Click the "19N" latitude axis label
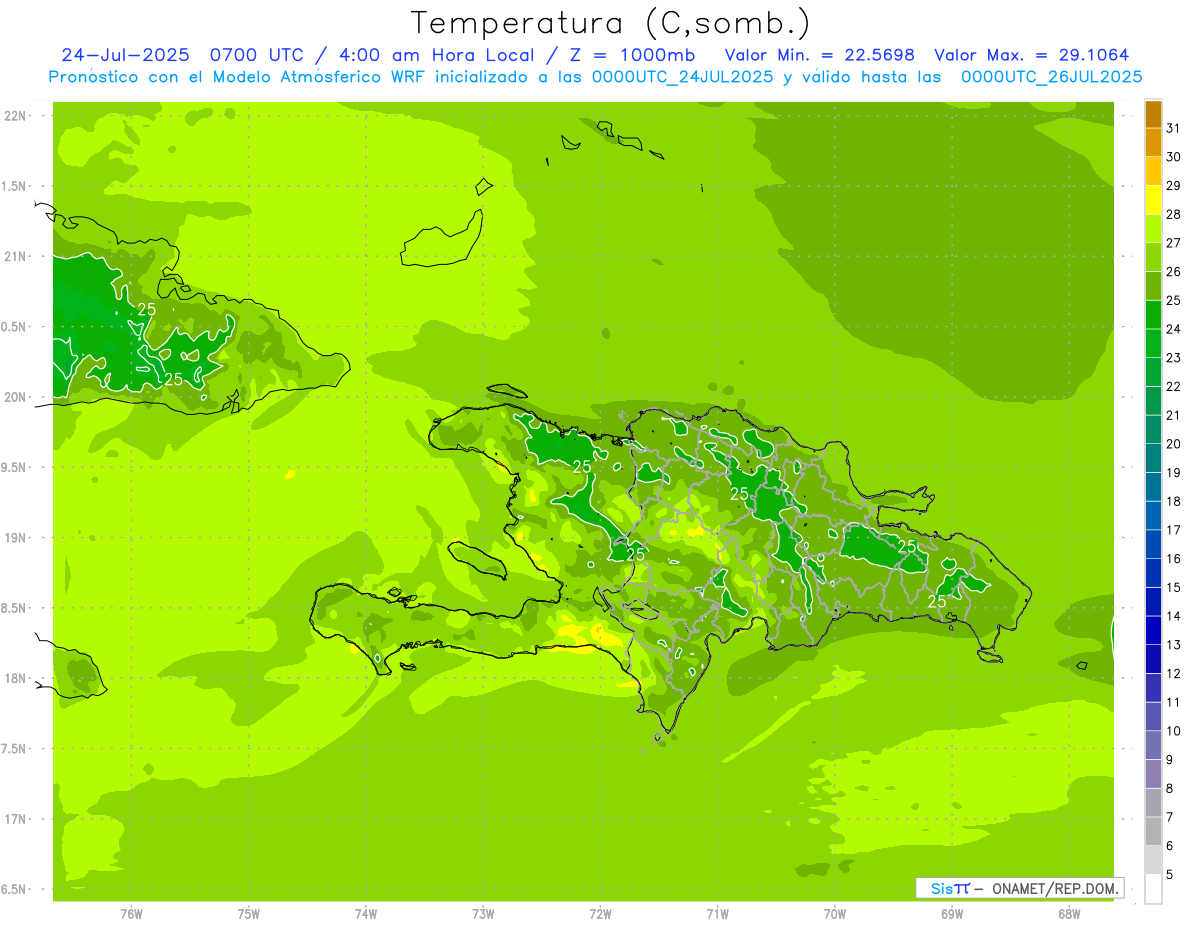Screen dimensions: 1200x927 [14, 538]
